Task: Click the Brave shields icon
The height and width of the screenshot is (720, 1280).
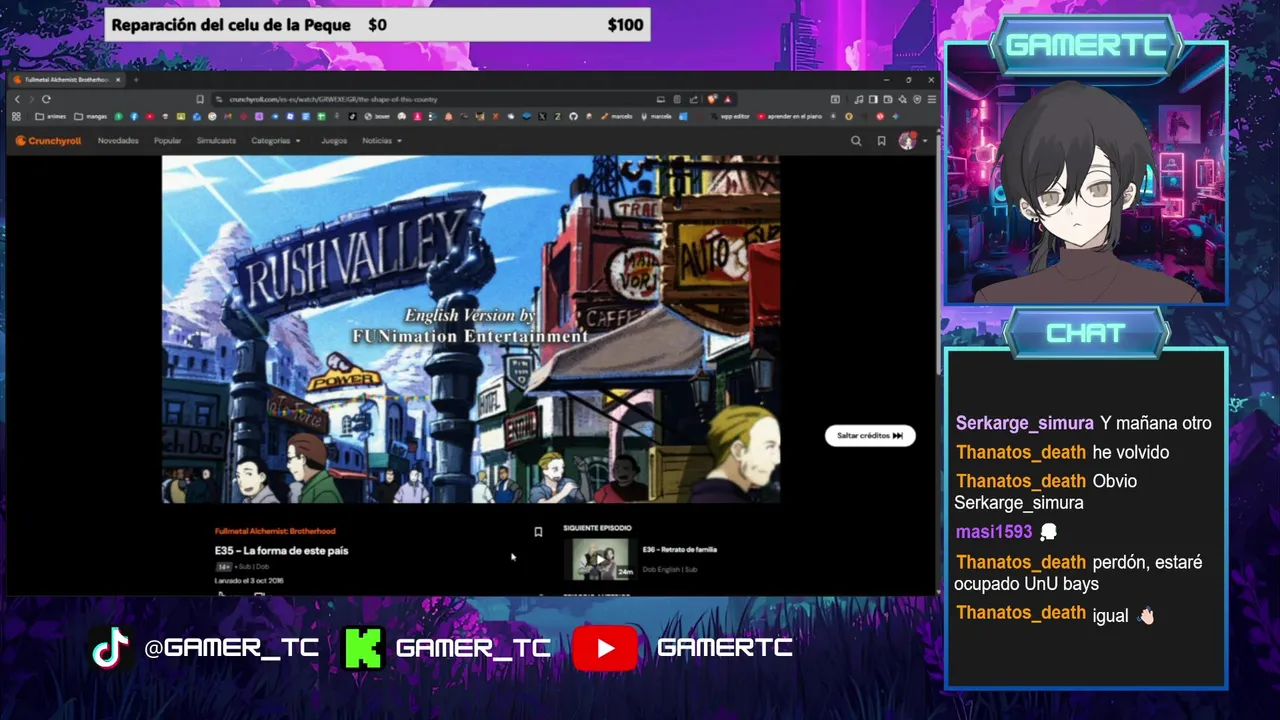Action: [x=711, y=99]
